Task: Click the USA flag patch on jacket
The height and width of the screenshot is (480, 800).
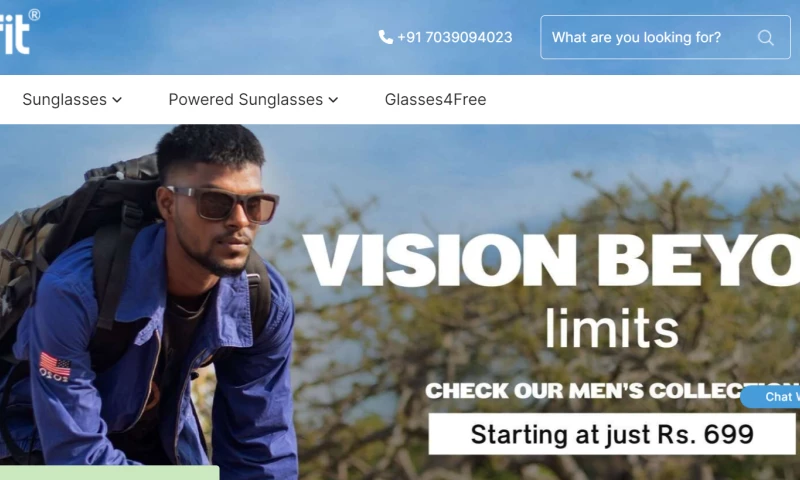Action: [55, 367]
